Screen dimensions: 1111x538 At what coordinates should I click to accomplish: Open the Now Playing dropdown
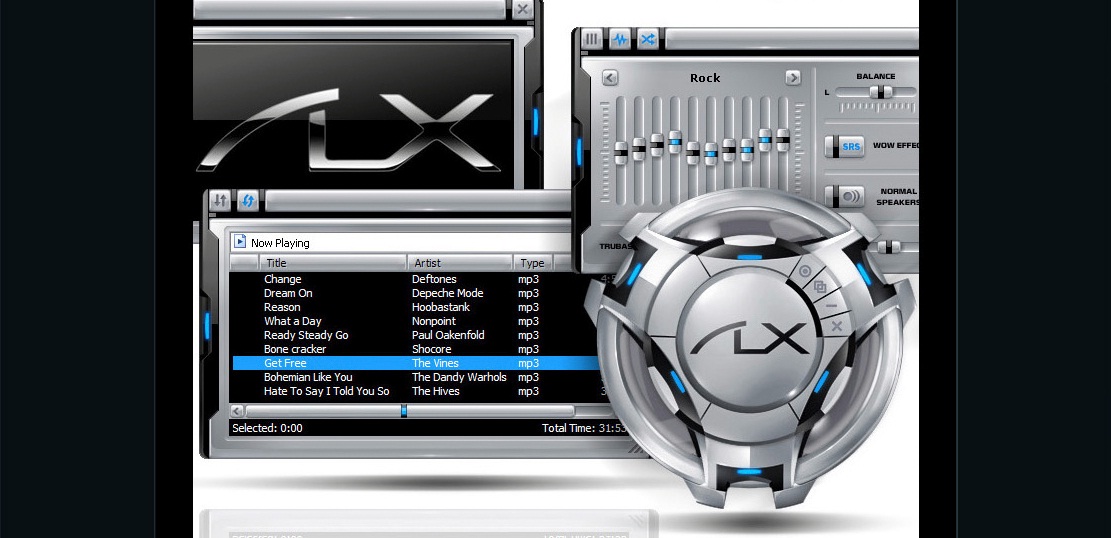tap(402, 242)
